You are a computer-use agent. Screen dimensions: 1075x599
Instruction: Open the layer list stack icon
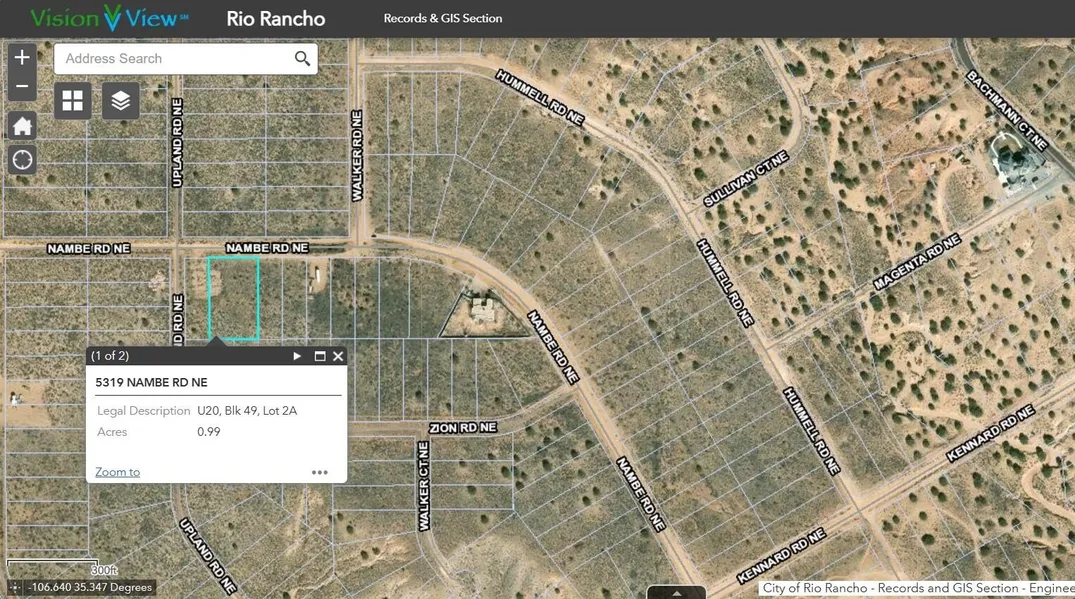(121, 101)
